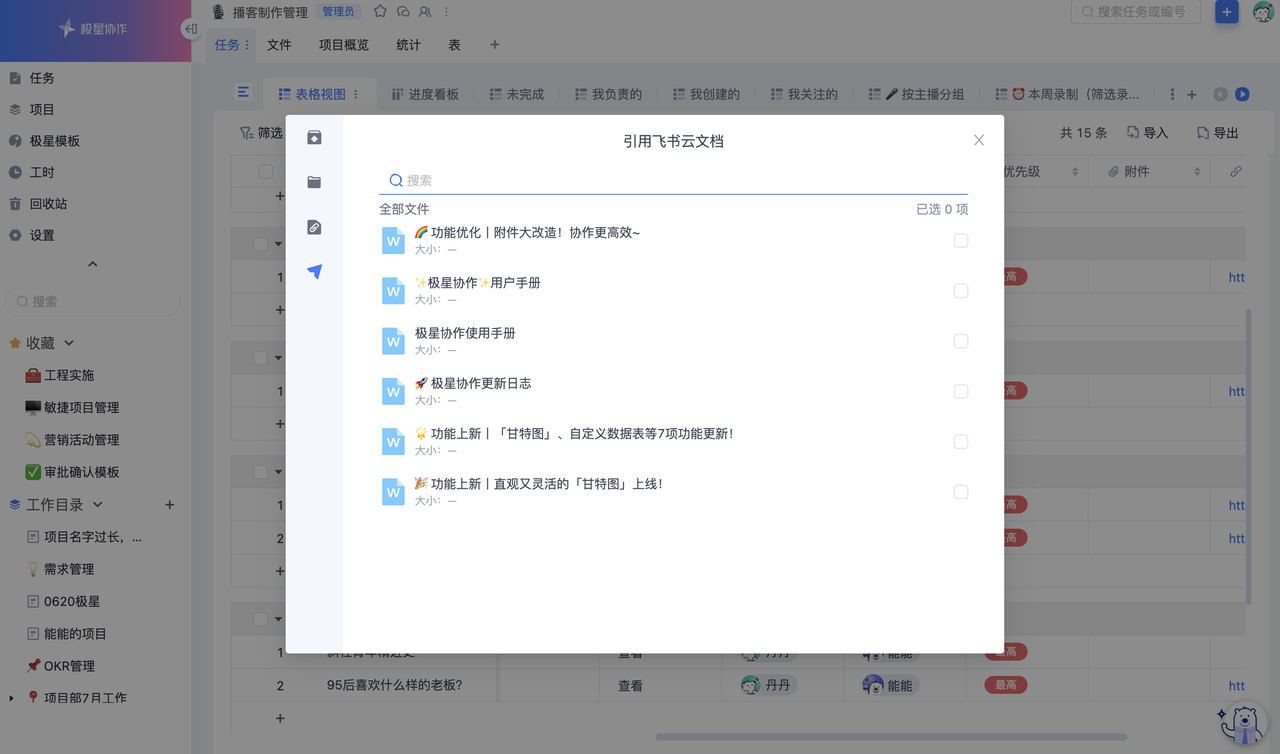This screenshot has height=754, width=1280.
Task: Open the members icon in project header
Action: tap(425, 12)
